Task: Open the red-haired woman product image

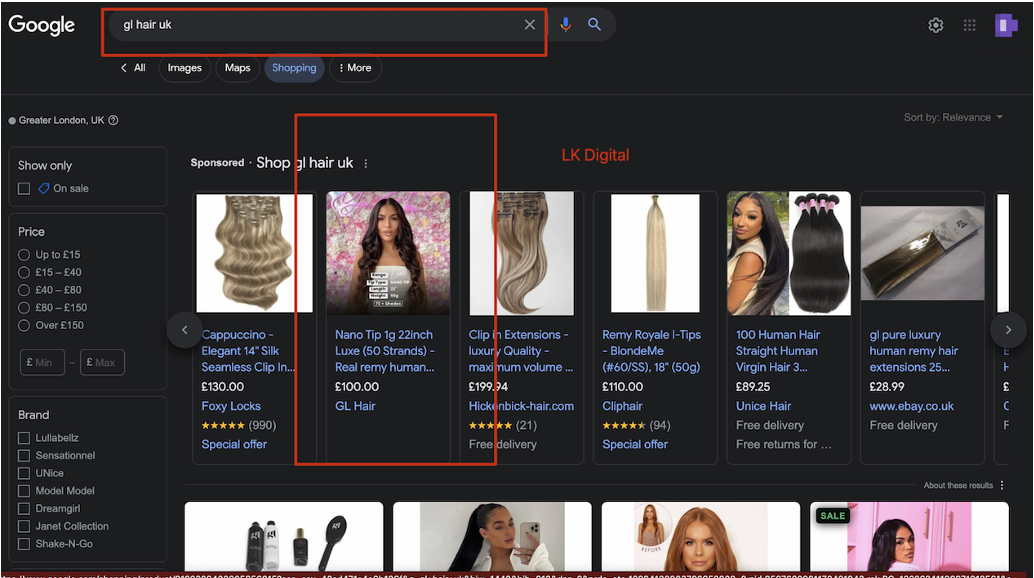Action: 701,536
